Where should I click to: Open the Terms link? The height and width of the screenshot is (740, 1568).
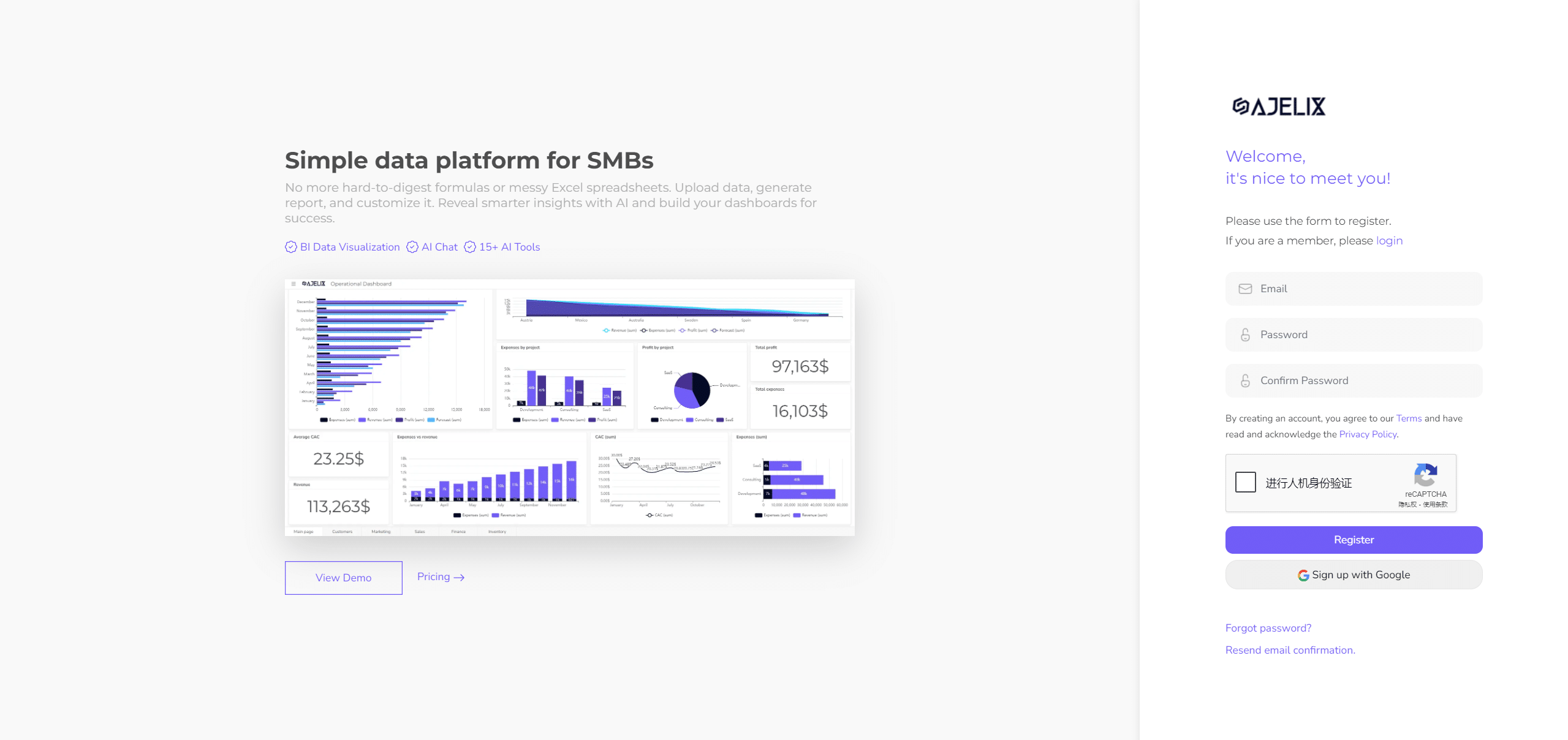1409,418
